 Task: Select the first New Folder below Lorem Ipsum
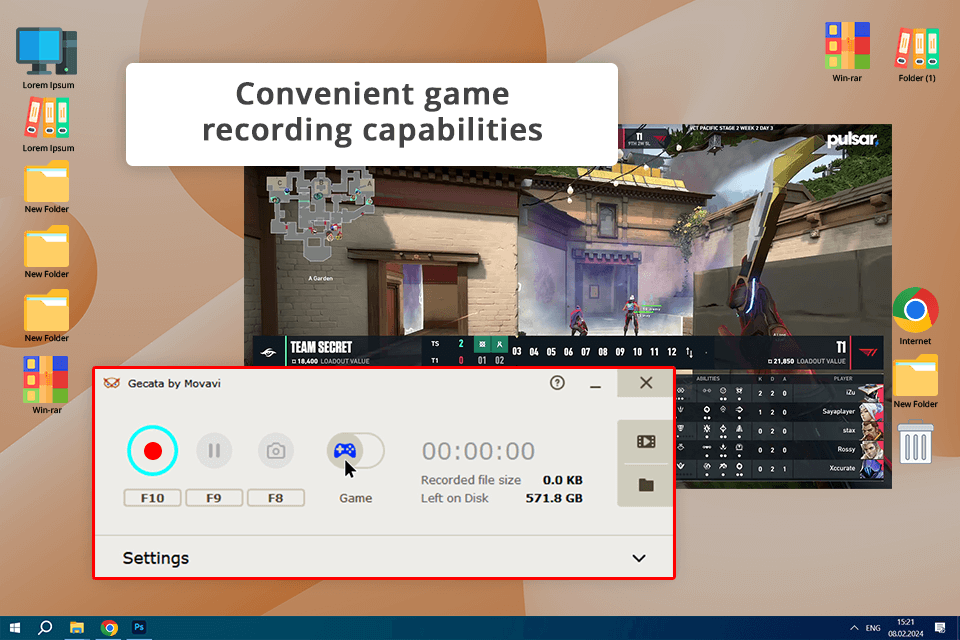coord(47,187)
